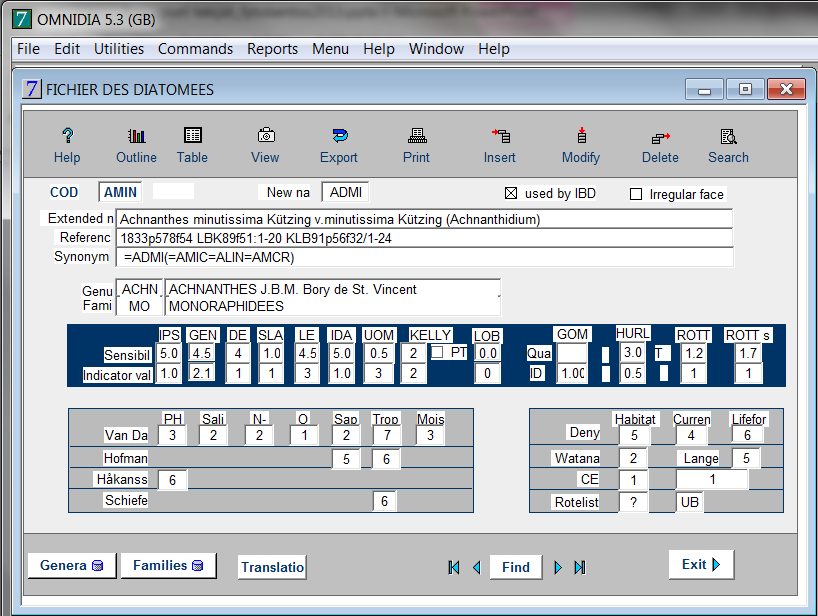
Task: Open the Reports menu
Action: [272, 49]
